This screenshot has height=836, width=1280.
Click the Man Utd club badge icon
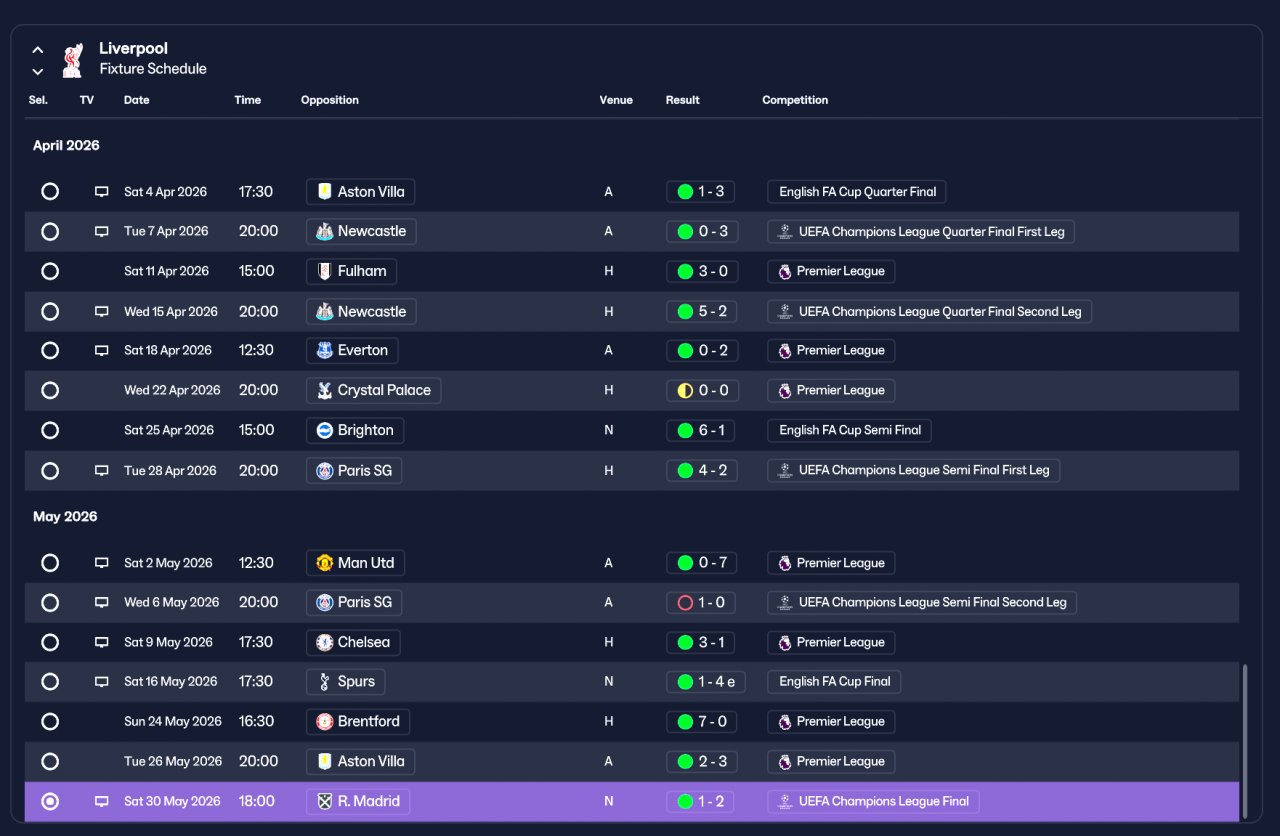pos(324,563)
